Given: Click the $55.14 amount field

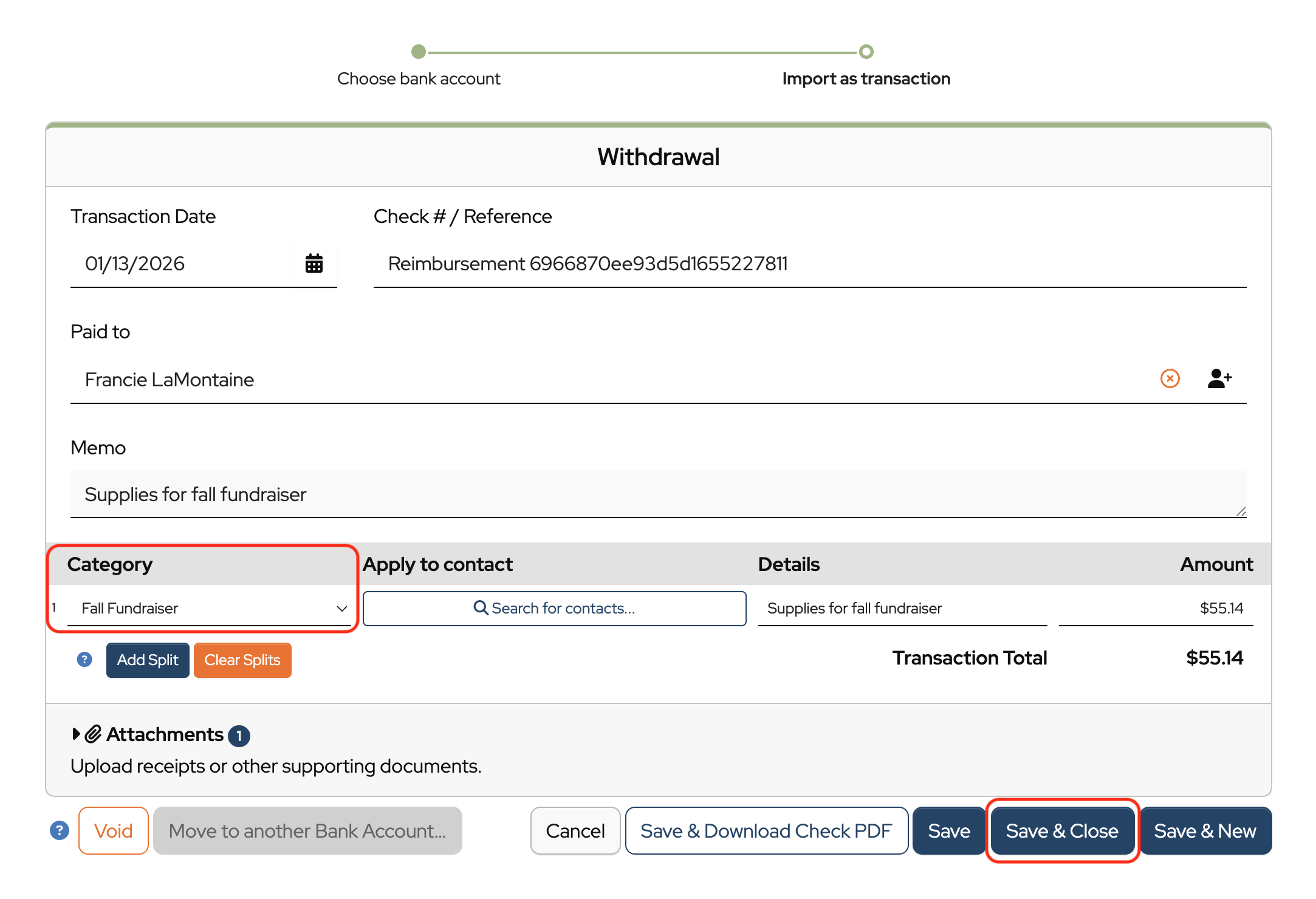Looking at the screenshot, I should click(x=1156, y=608).
